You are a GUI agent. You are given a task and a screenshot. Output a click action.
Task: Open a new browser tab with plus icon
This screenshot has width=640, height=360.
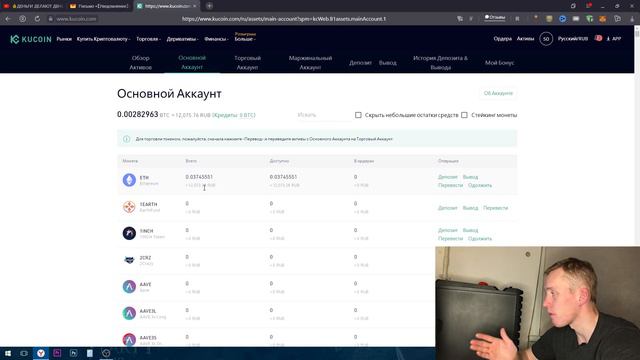pos(209,6)
